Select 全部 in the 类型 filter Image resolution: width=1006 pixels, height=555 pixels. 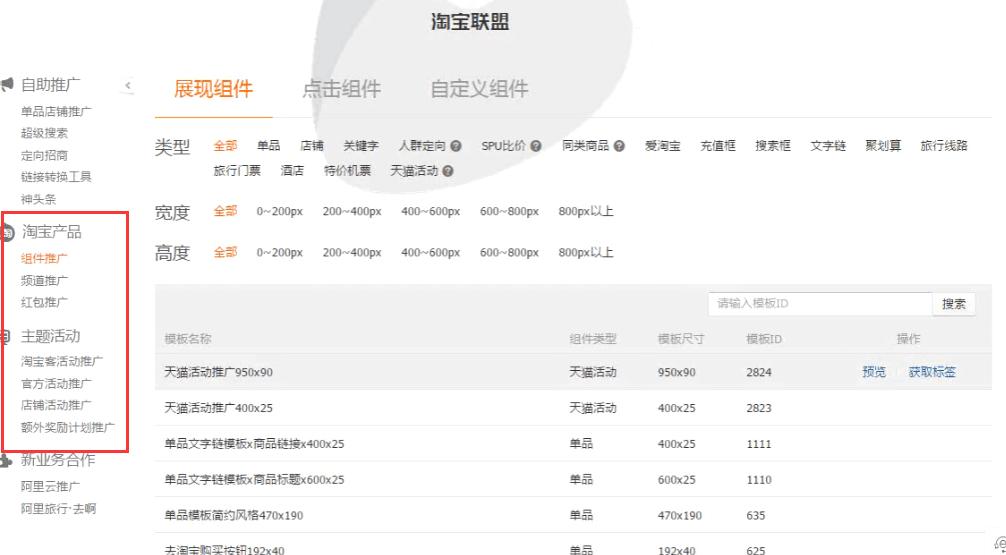pyautogui.click(x=225, y=146)
